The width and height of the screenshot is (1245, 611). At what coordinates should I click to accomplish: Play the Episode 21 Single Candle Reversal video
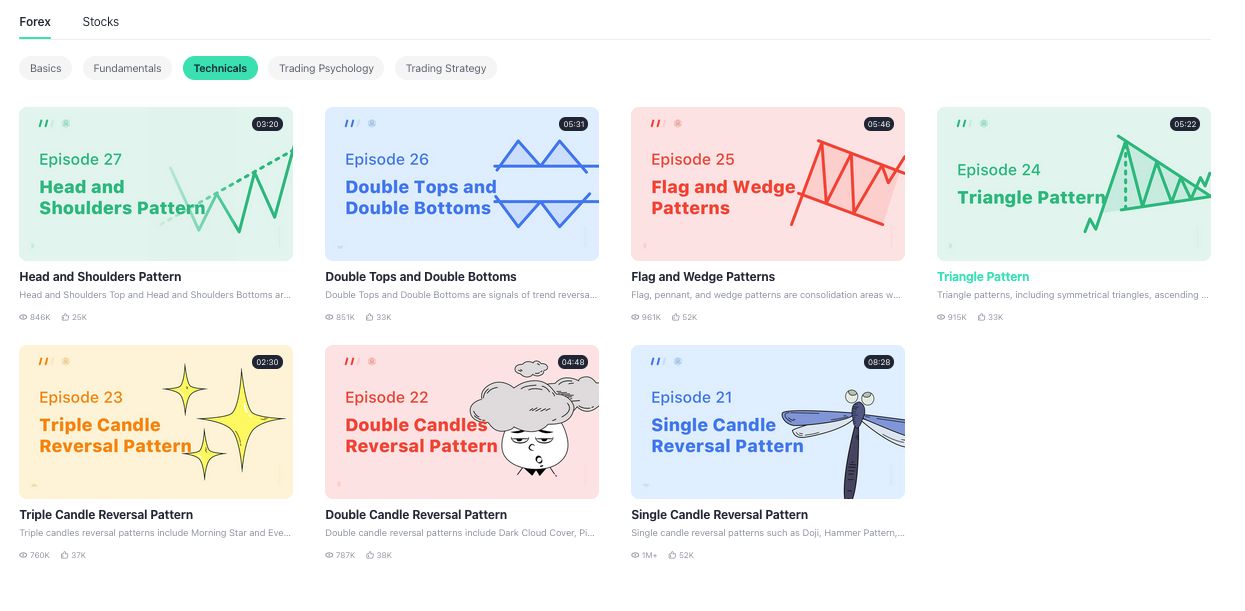point(768,422)
